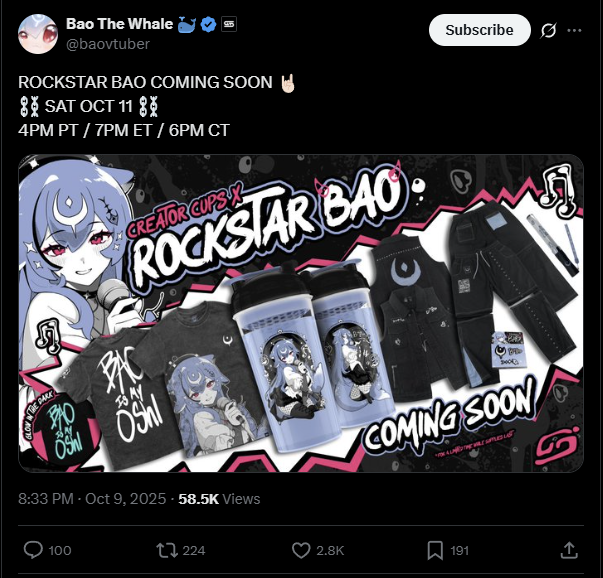Bookmark the Rockstar Bao post
This screenshot has width=603, height=578.
pos(435,550)
